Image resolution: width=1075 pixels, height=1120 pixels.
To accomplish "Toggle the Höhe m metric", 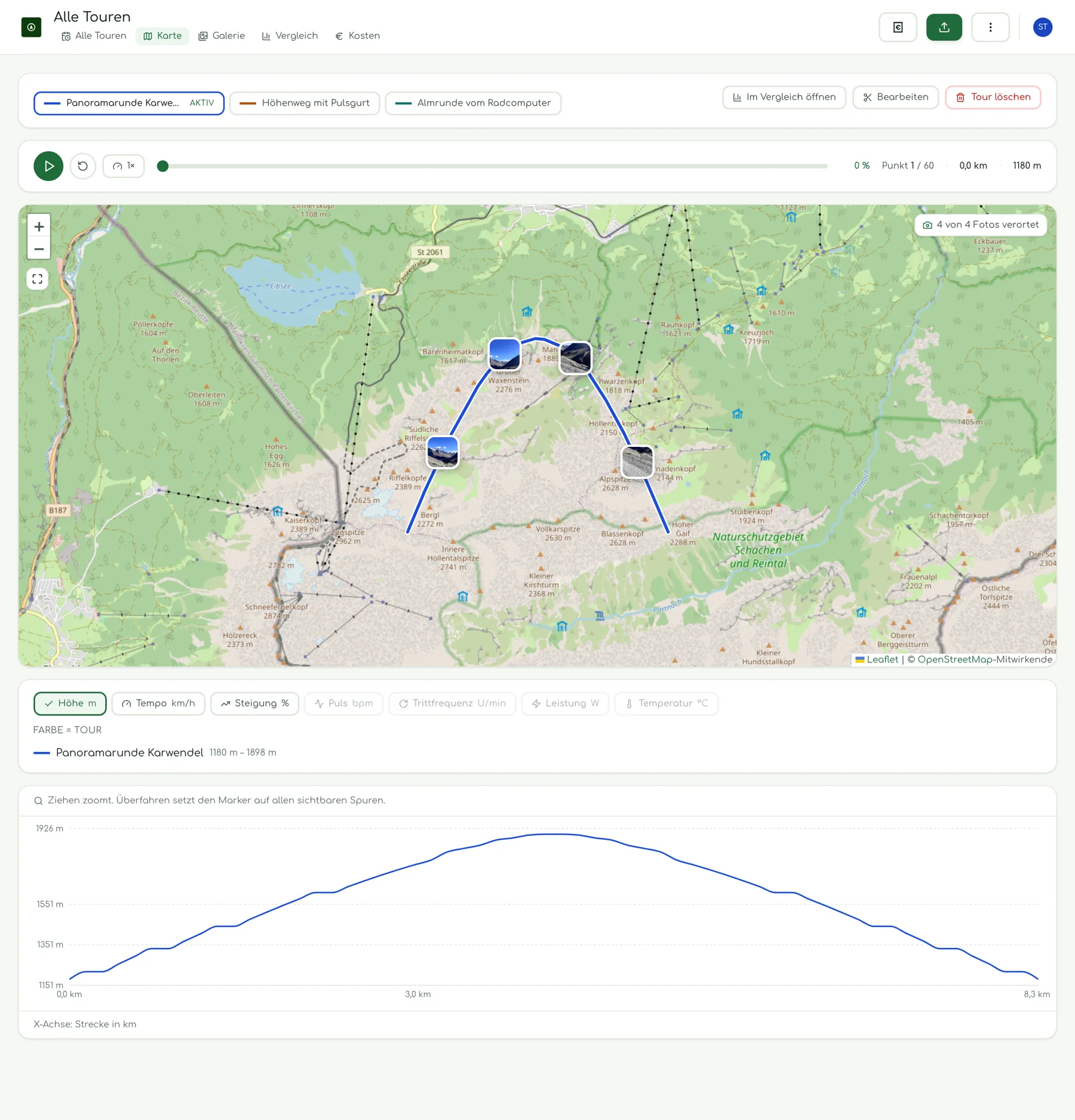I will [x=70, y=704].
